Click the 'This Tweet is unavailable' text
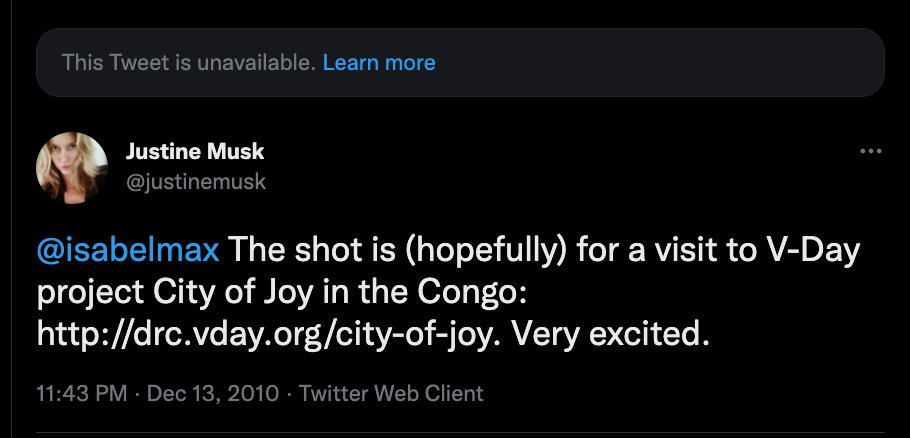This screenshot has width=910, height=438. click(189, 63)
